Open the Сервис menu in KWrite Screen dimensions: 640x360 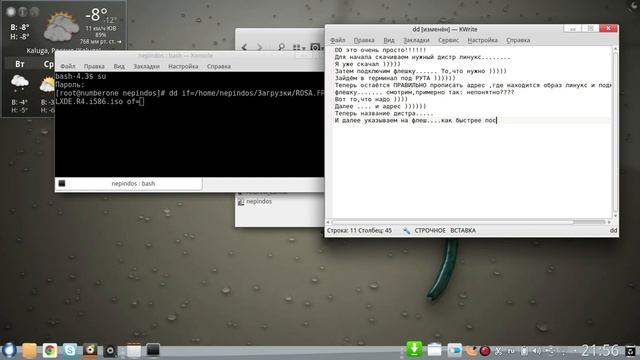(448, 40)
